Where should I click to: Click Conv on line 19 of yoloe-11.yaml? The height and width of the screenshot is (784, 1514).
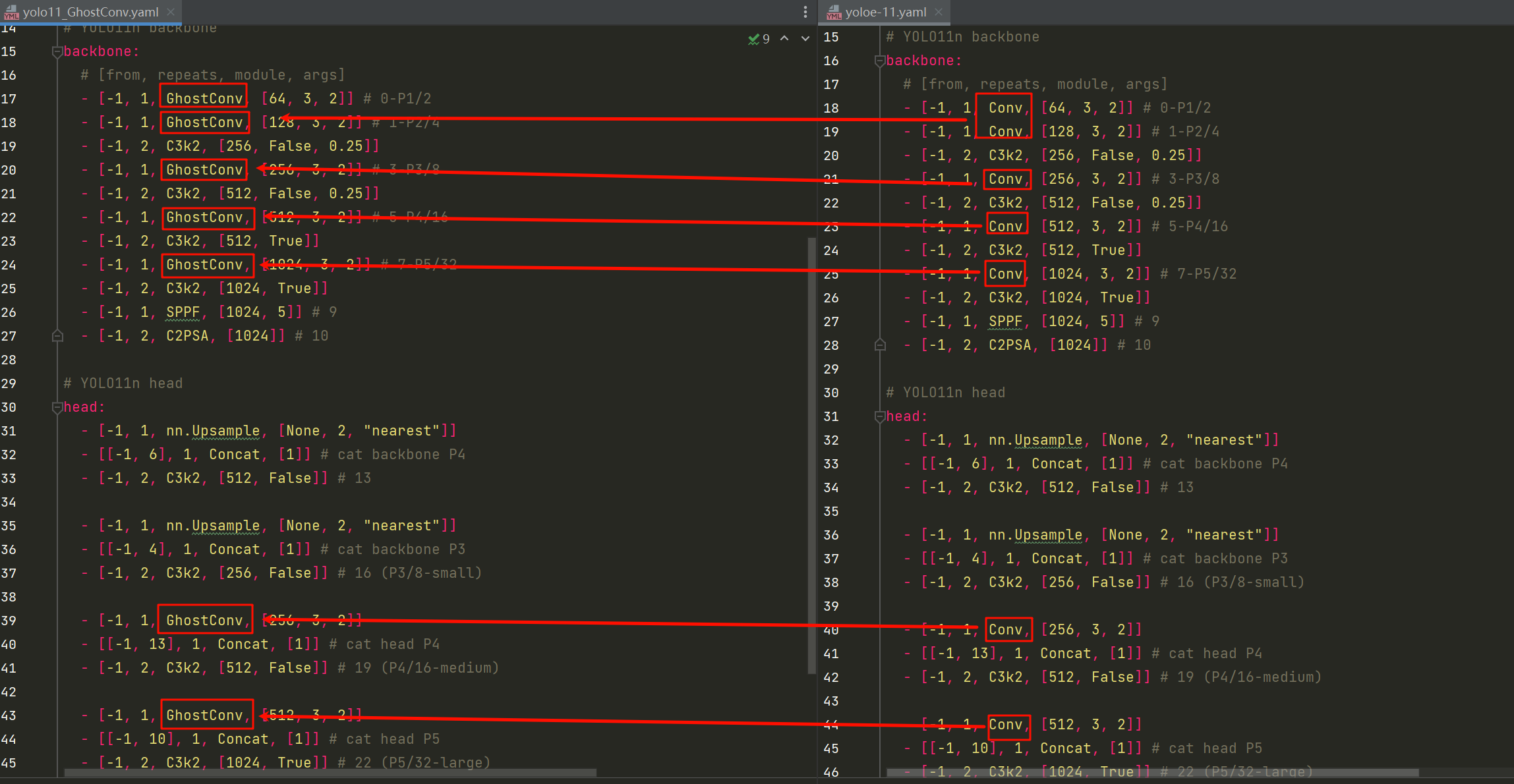click(x=1005, y=132)
